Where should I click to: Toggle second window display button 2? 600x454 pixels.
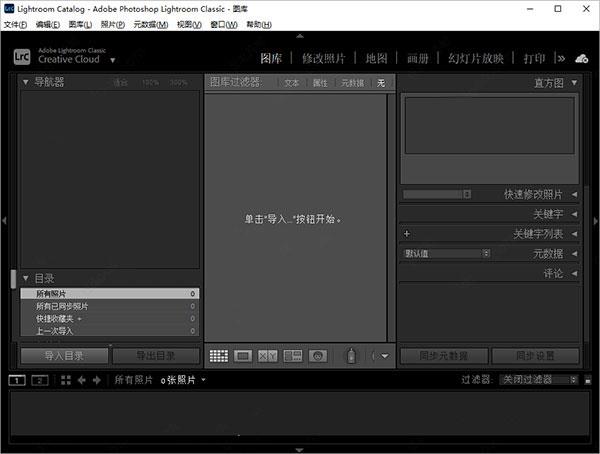point(40,380)
